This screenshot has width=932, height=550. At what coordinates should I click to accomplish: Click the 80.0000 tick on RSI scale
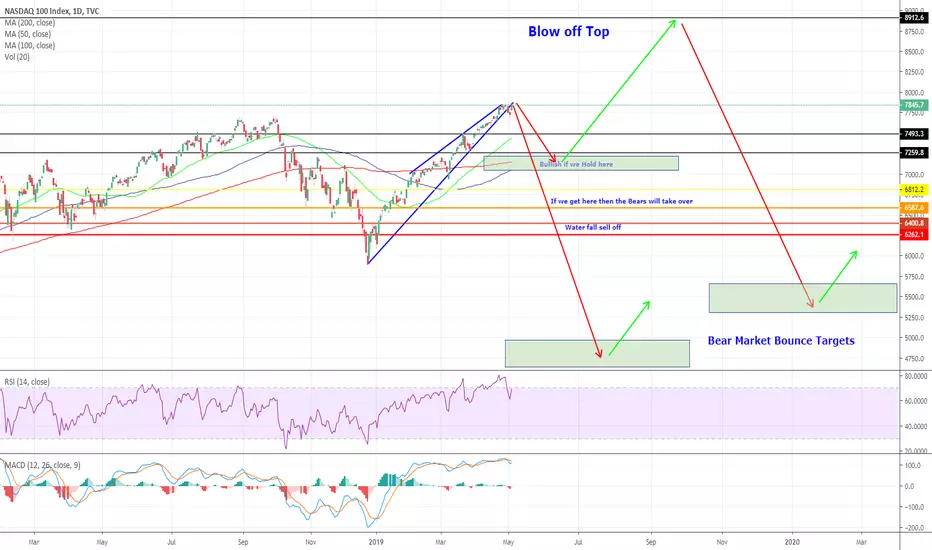click(x=916, y=376)
